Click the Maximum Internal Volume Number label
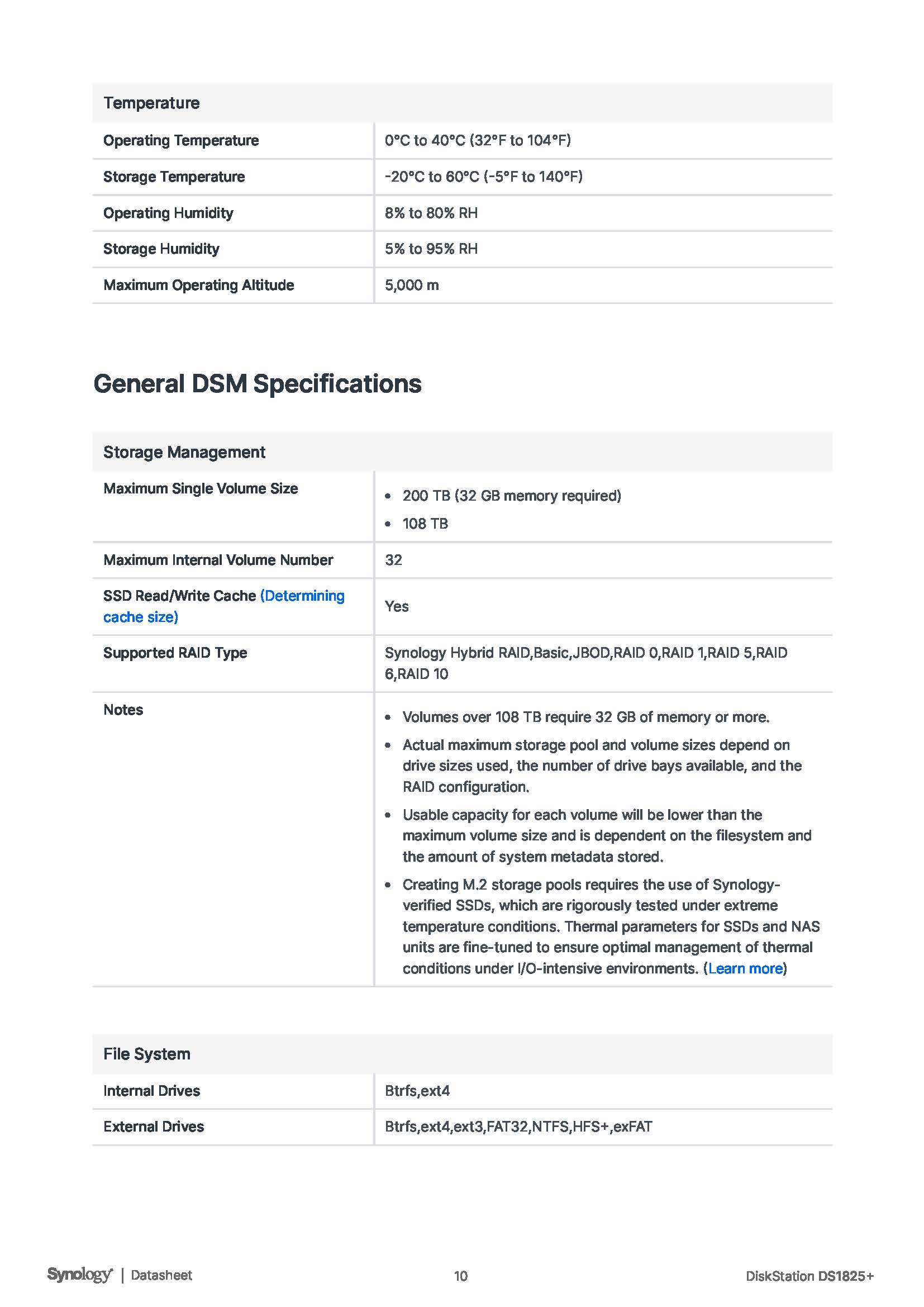Screen dimensions: 924x1307 [x=218, y=560]
